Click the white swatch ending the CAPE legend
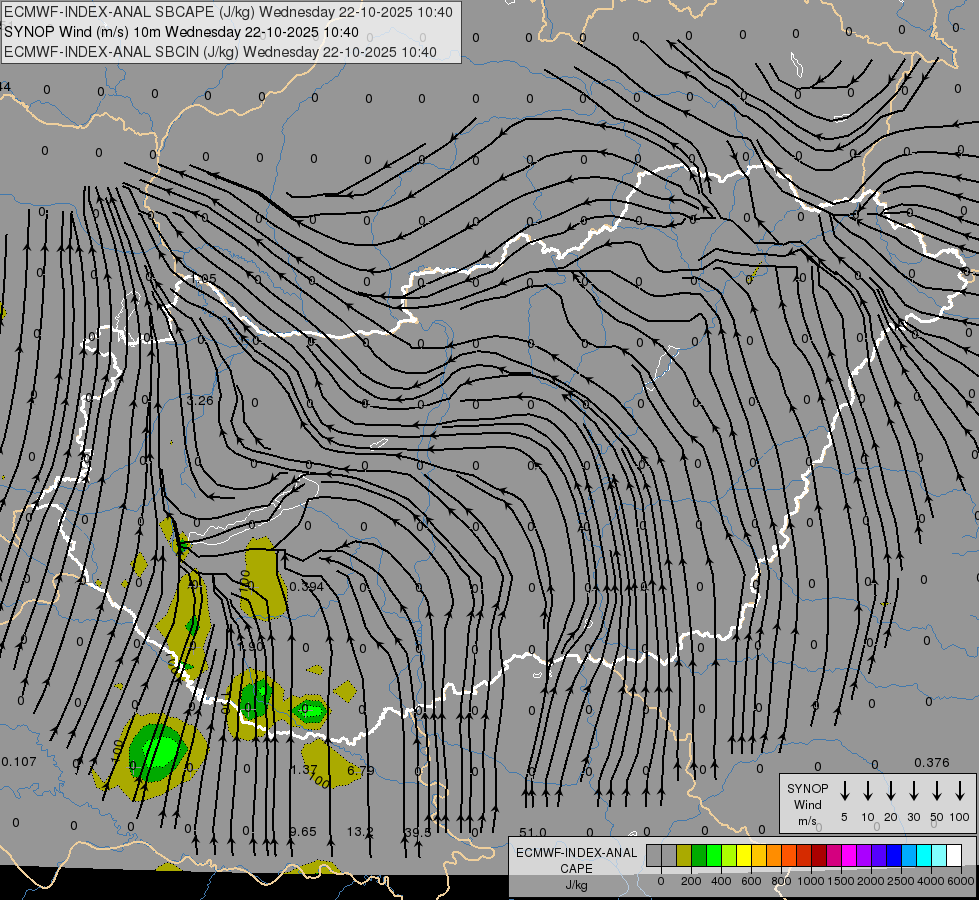Image resolution: width=979 pixels, height=900 pixels. (x=955, y=855)
